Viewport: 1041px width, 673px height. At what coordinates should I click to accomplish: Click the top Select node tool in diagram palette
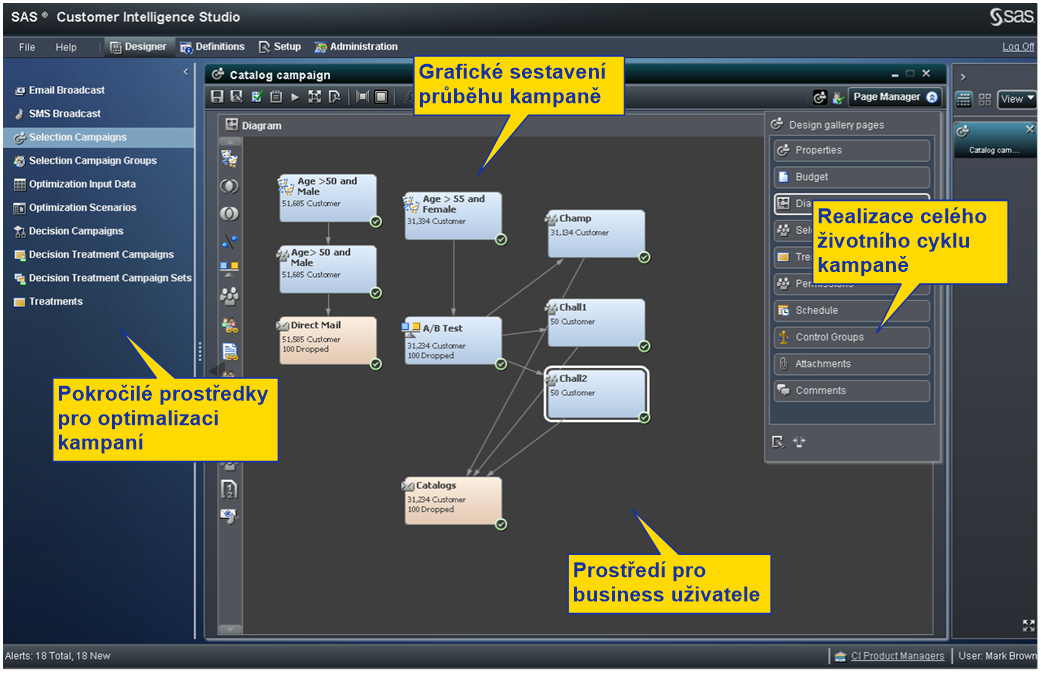230,159
